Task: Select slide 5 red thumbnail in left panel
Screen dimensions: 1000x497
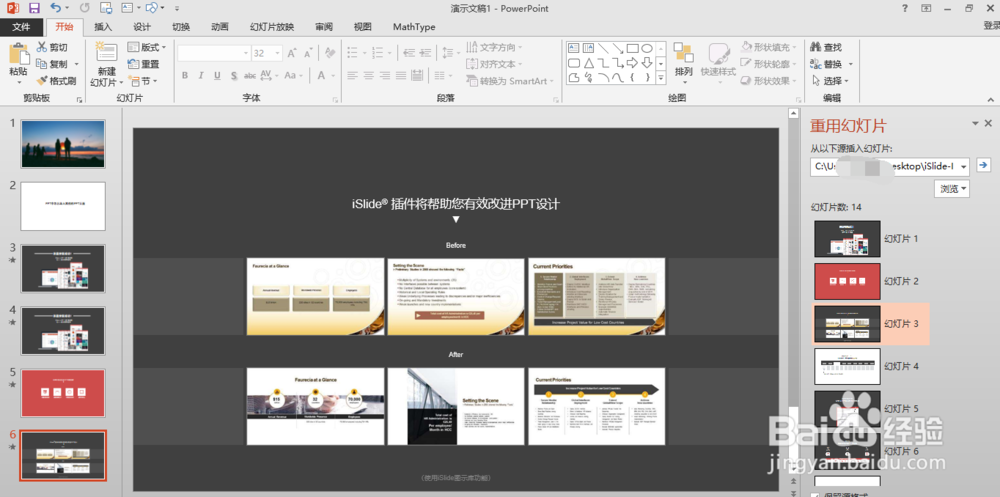Action: 63,393
